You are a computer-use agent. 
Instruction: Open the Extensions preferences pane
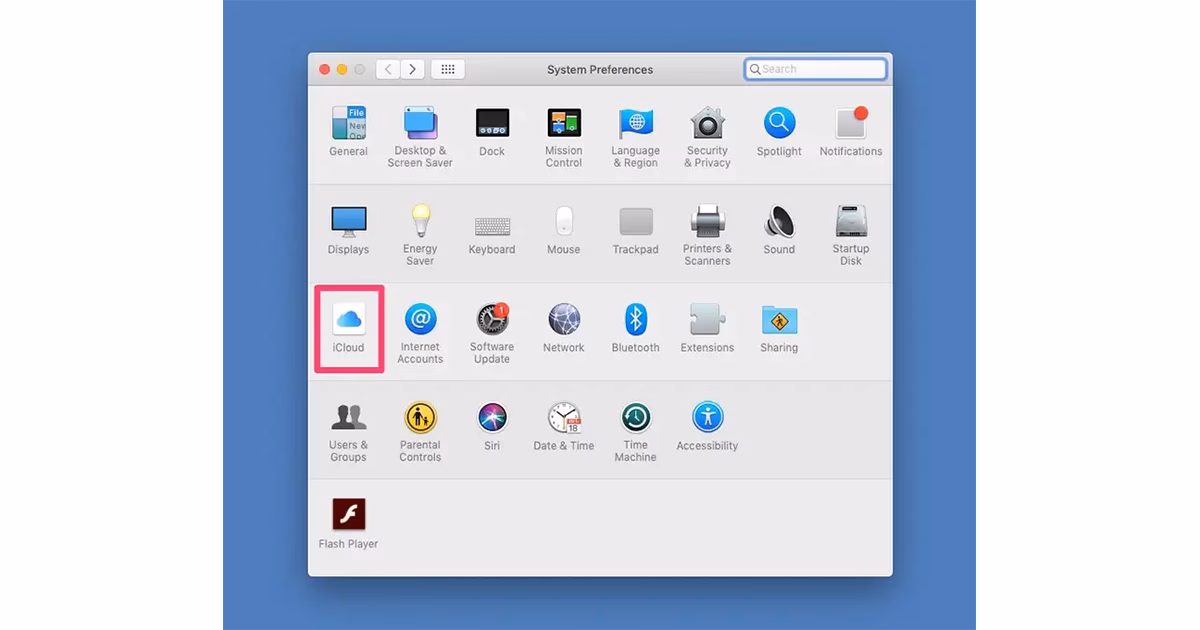pos(707,328)
